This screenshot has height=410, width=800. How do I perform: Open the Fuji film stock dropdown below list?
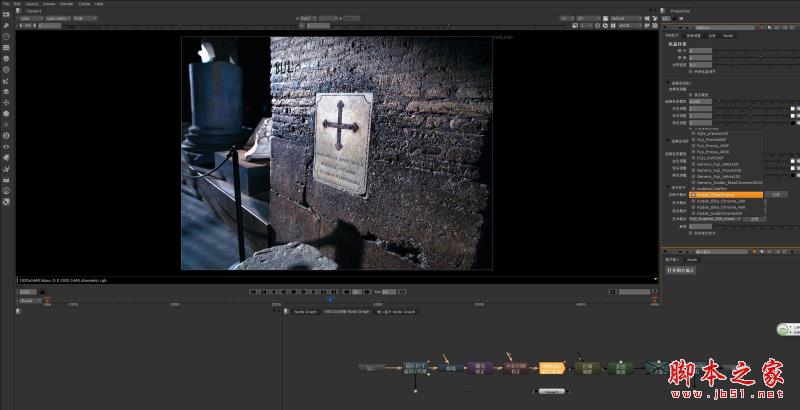pyautogui.click(x=714, y=219)
